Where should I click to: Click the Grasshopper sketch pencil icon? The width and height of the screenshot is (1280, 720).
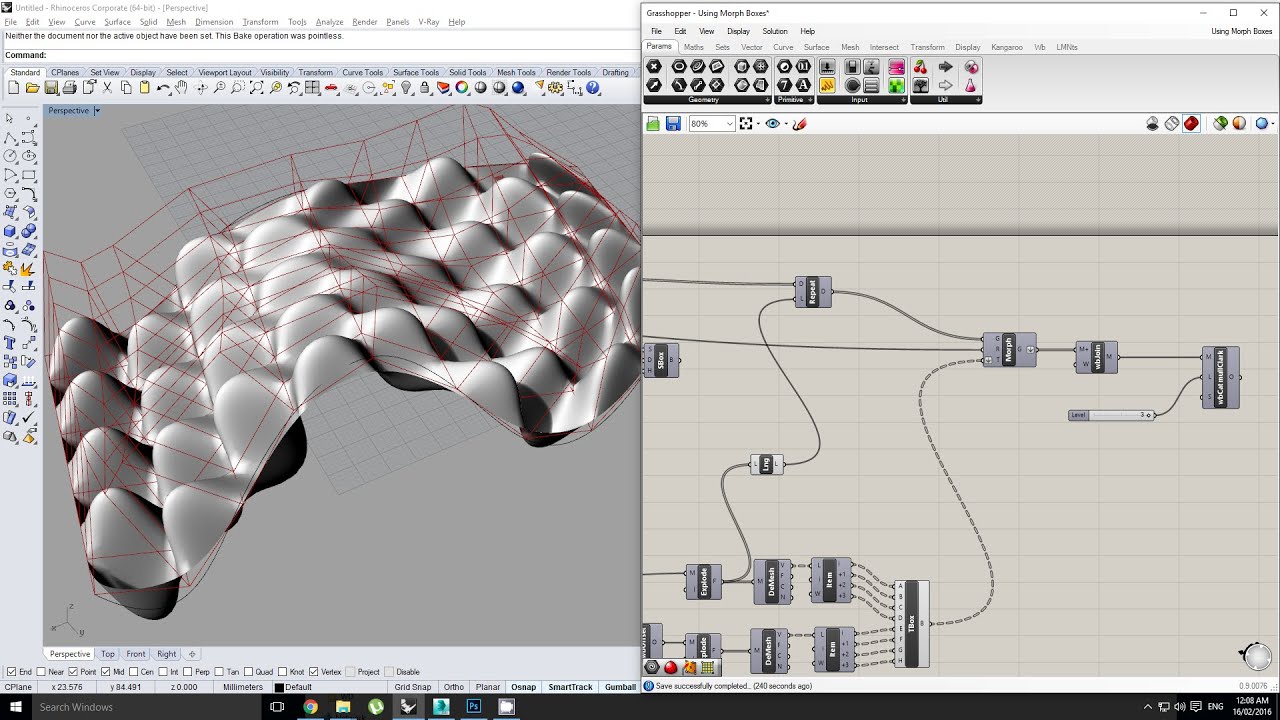[x=800, y=124]
